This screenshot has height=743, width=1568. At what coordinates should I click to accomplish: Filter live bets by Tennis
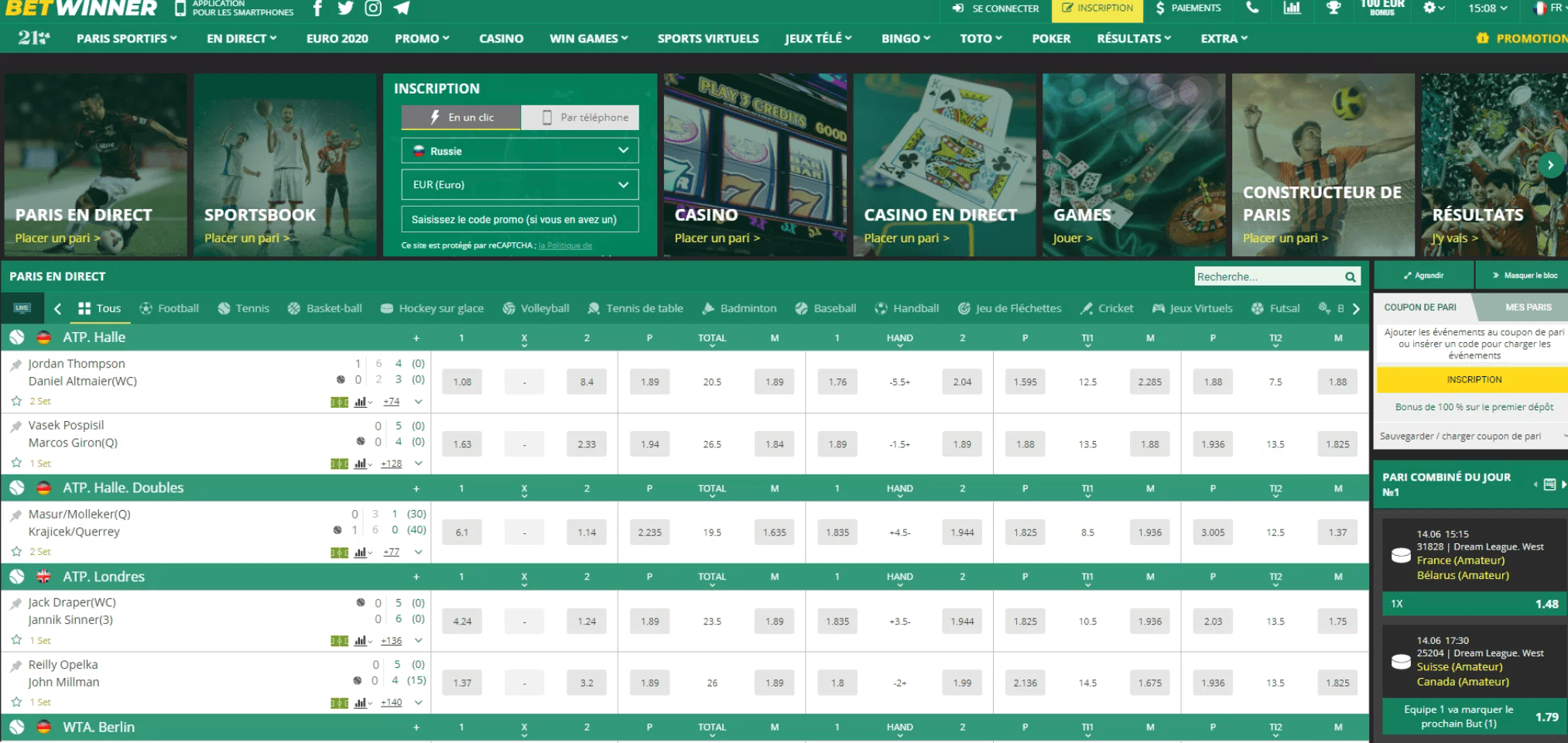(x=244, y=308)
